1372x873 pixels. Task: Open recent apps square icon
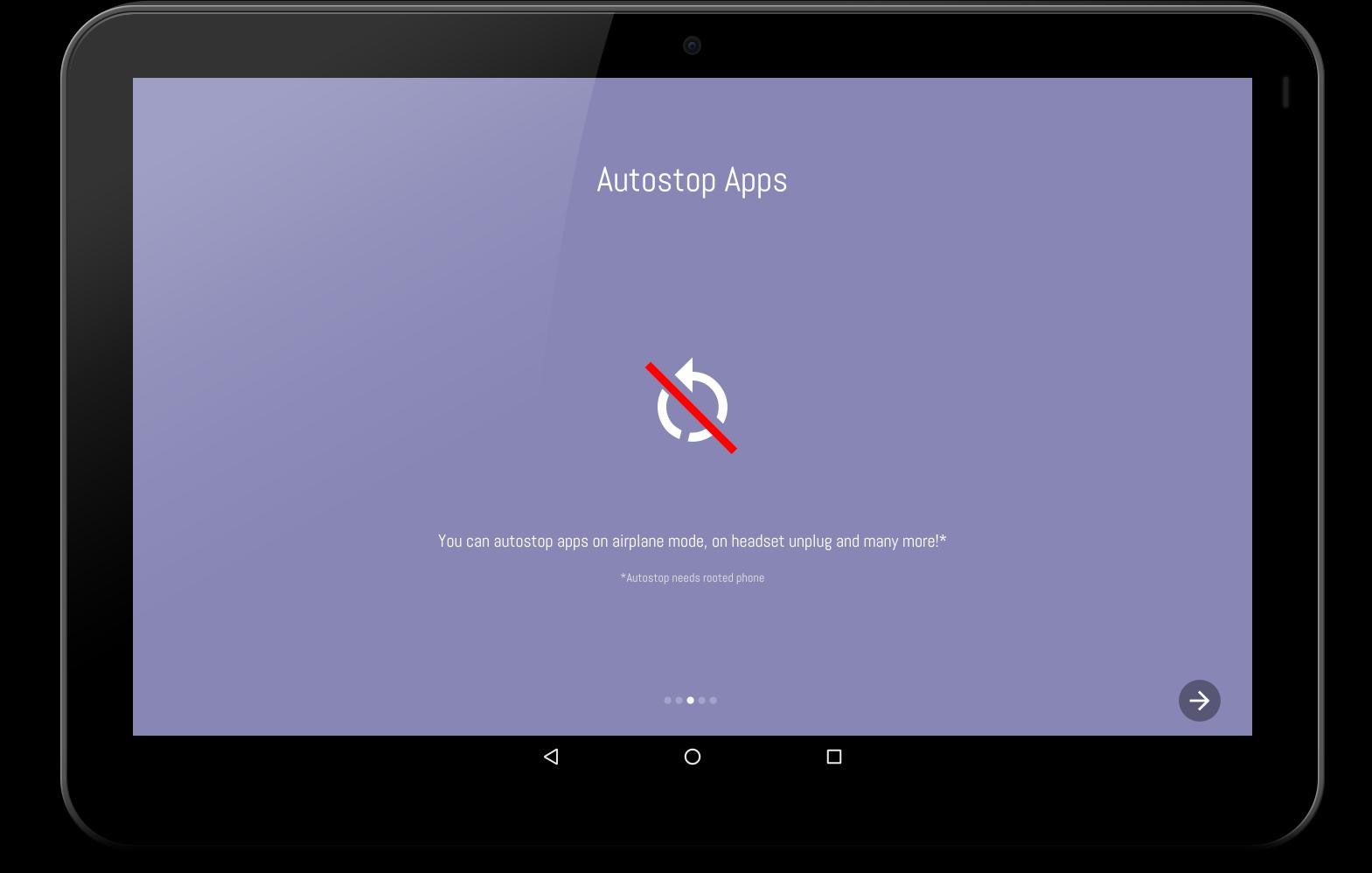click(833, 757)
